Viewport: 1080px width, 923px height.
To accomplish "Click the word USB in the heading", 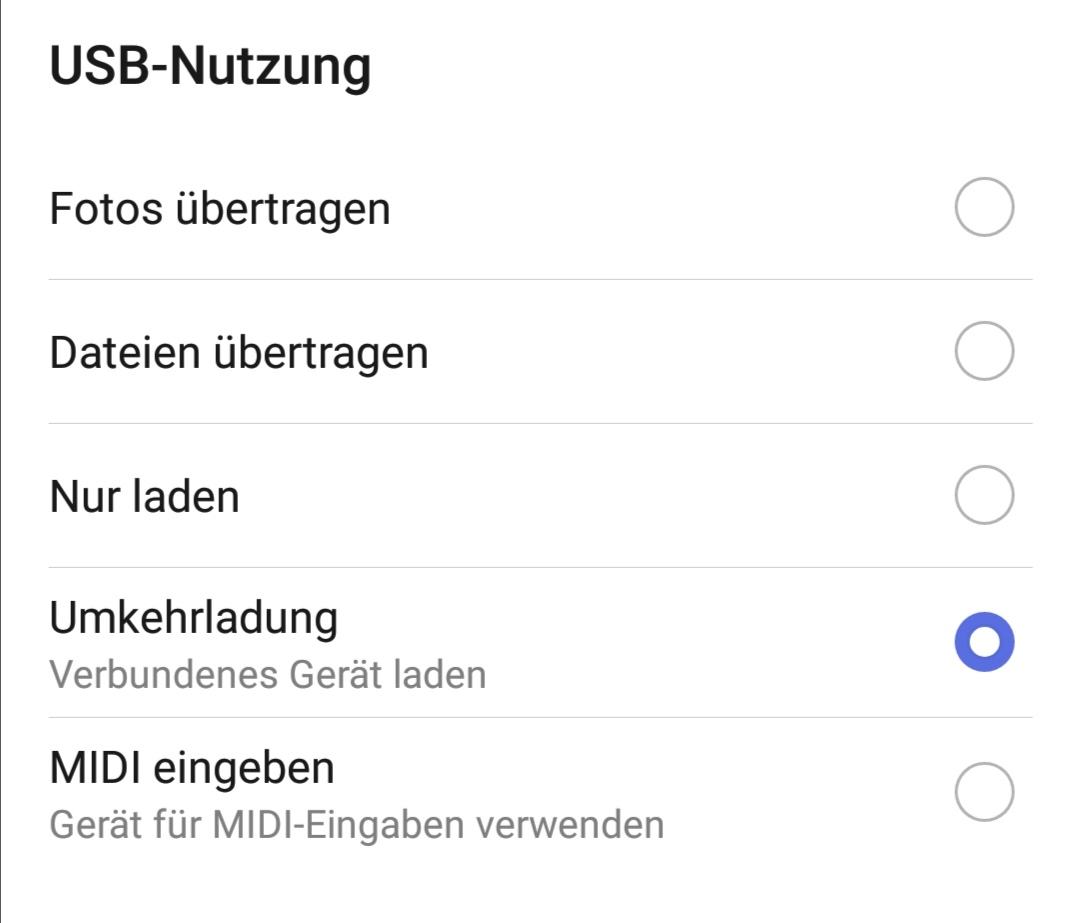I will pyautogui.click(x=97, y=68).
